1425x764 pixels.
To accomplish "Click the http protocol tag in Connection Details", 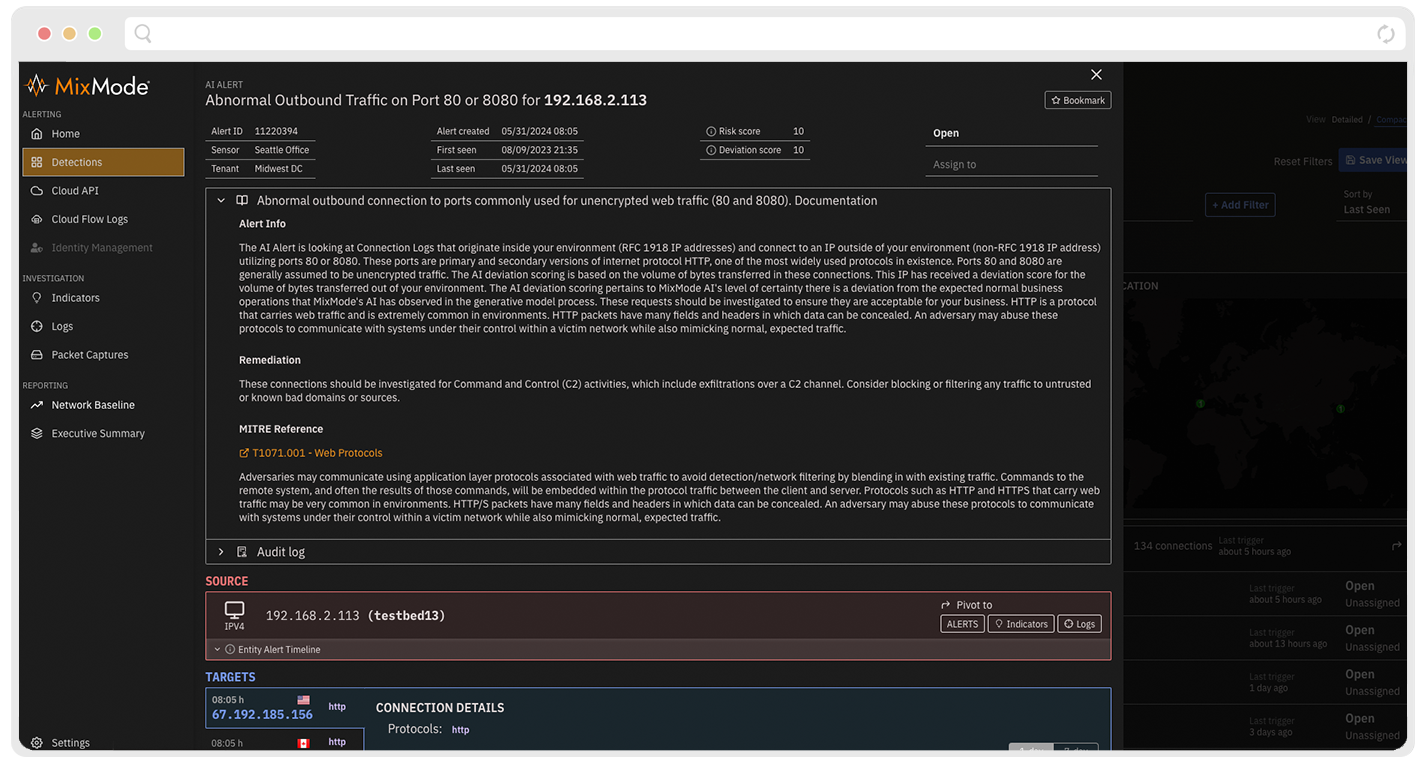I will (460, 730).
